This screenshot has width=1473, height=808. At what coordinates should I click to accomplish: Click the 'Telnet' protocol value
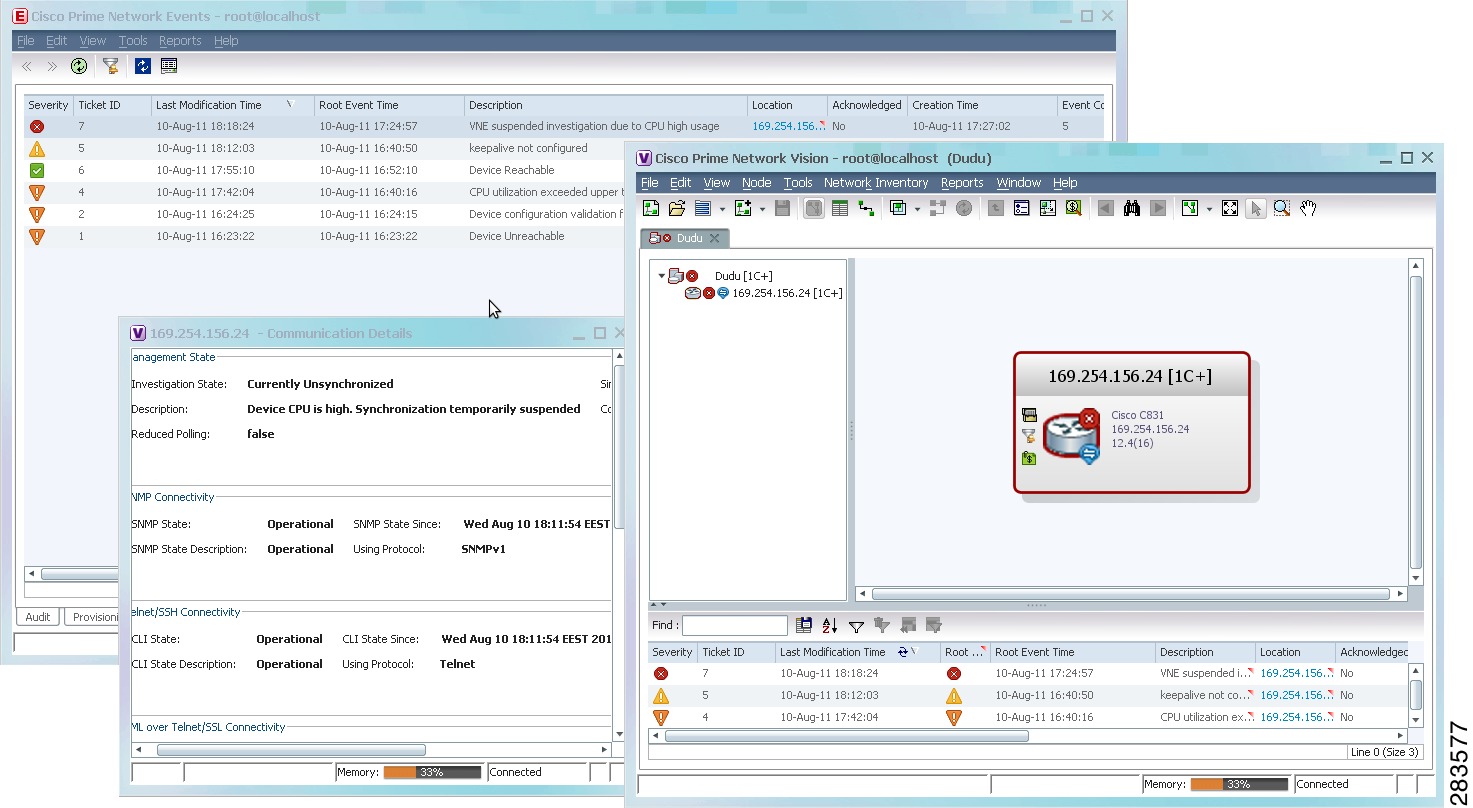[x=457, y=664]
